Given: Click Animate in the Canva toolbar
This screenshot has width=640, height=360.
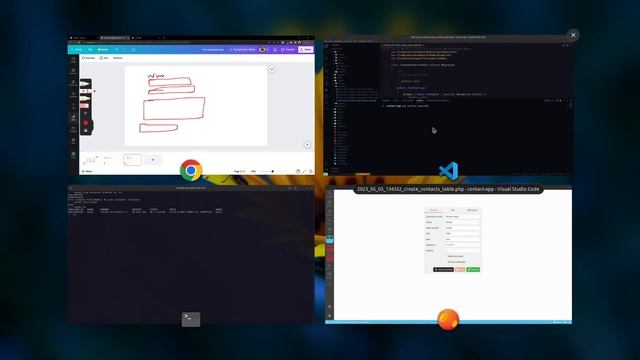Looking at the screenshot, I should [88, 58].
